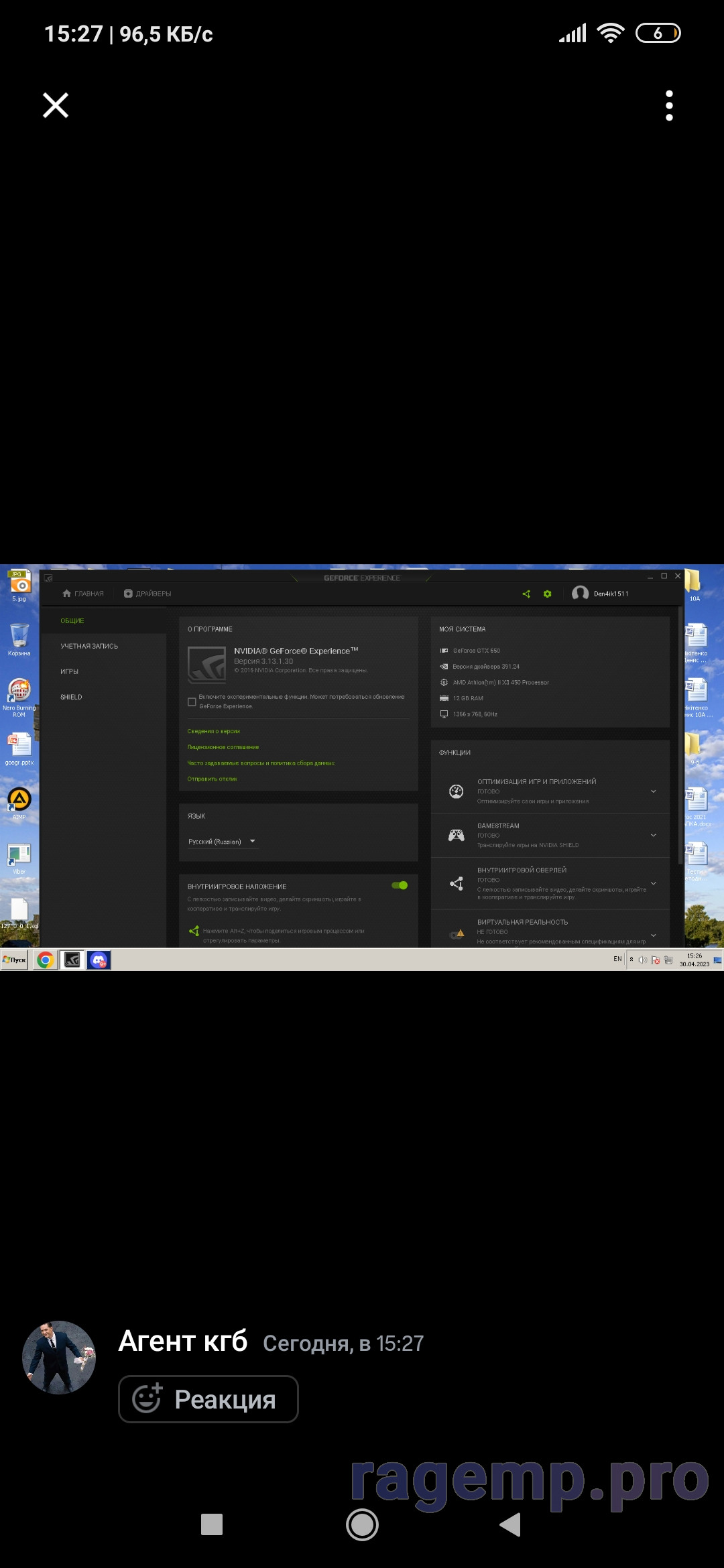Open the AIMP desktop shortcut
Image resolution: width=724 pixels, height=1568 pixels.
coord(19,803)
